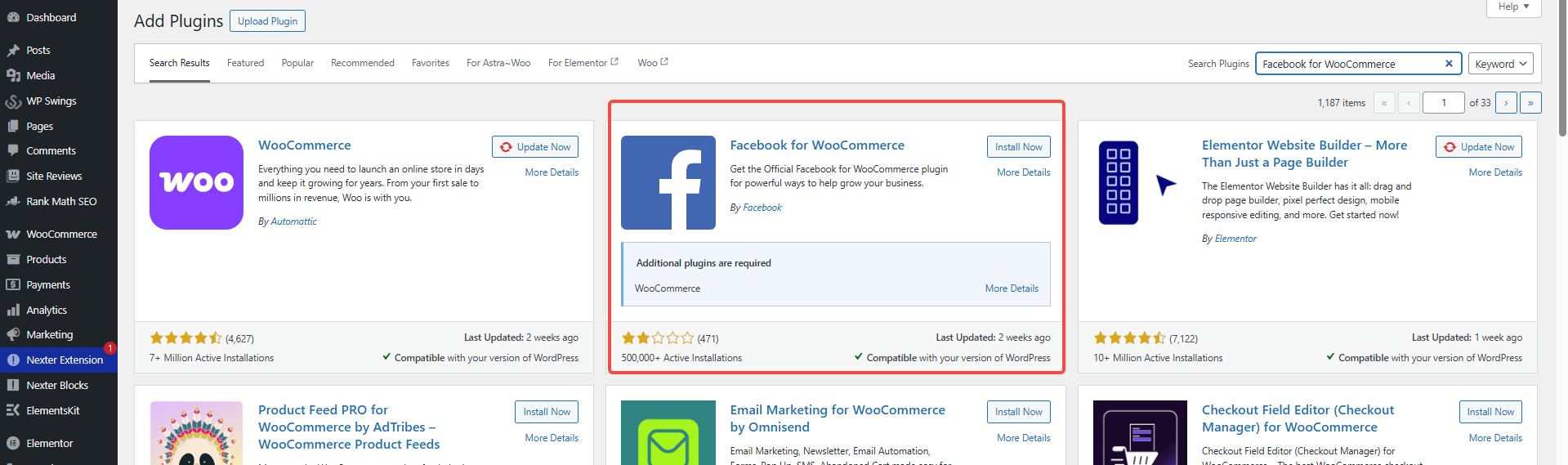Click the Upload Plugin button

(267, 21)
